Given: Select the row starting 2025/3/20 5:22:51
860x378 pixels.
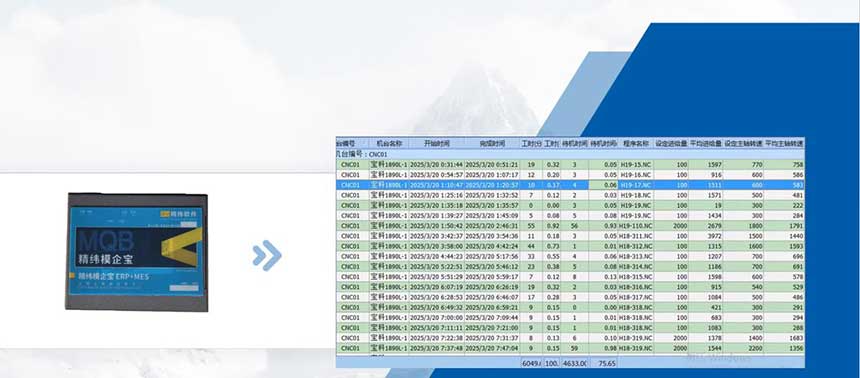Looking at the screenshot, I should (570, 267).
